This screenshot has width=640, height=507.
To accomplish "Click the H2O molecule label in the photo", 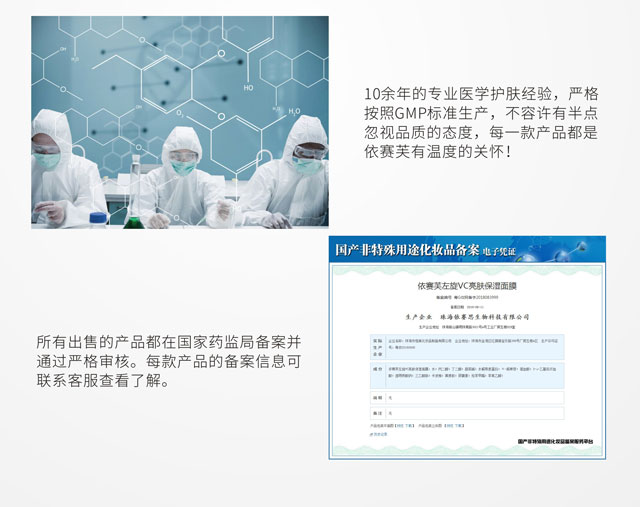I will pos(294,112).
